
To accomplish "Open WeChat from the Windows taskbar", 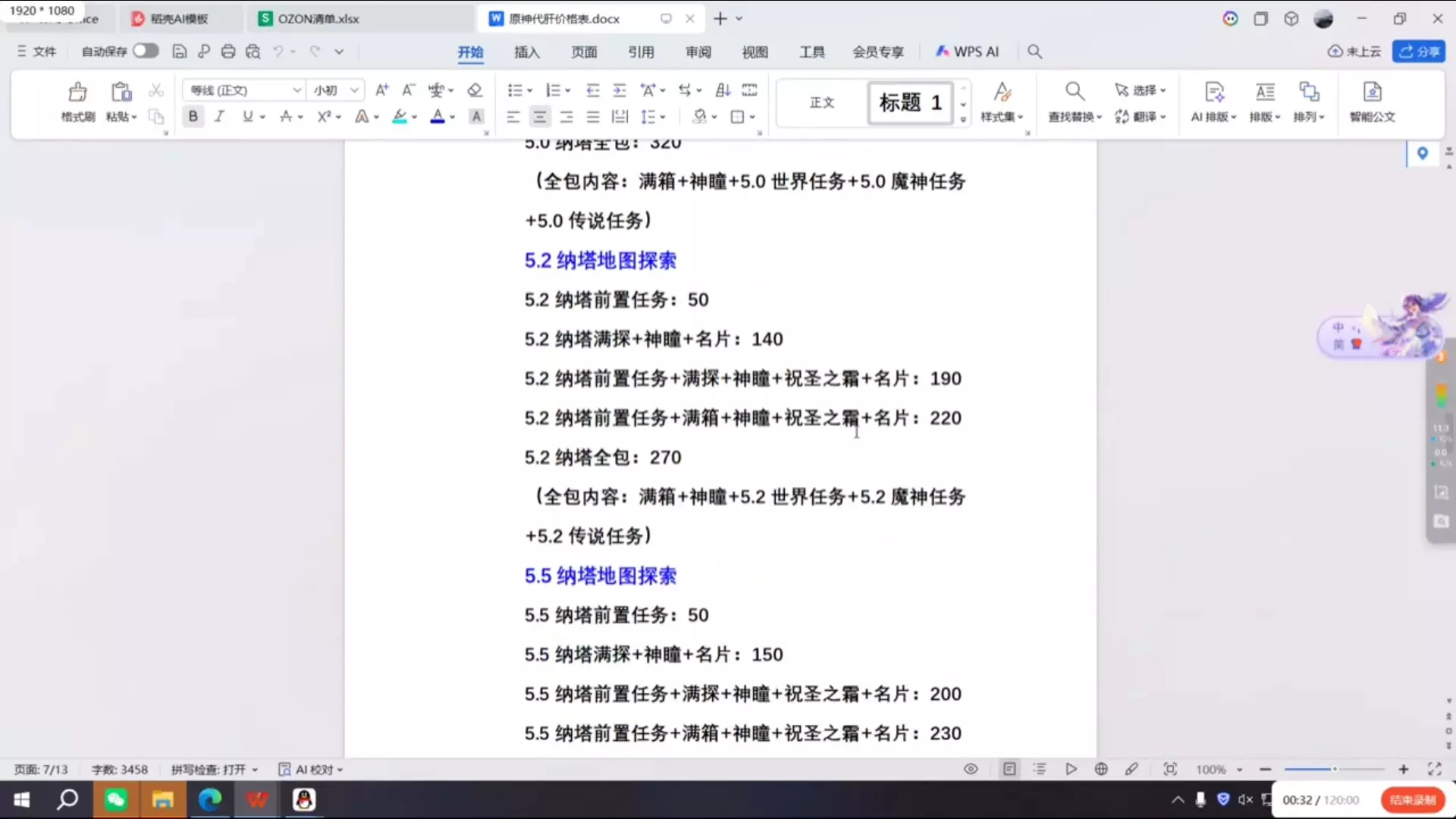I will click(115, 799).
